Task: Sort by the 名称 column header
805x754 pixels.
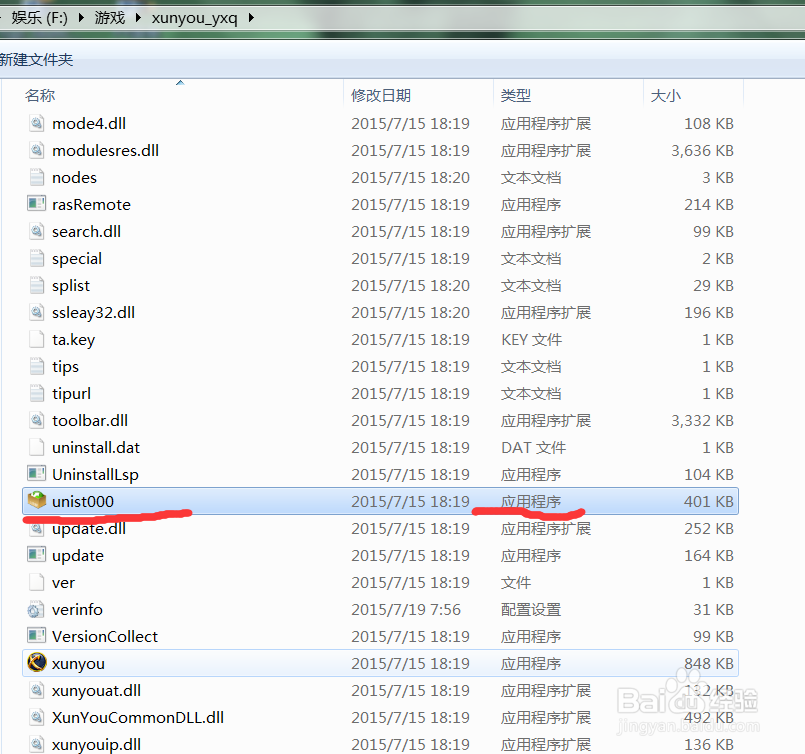Action: click(x=40, y=95)
